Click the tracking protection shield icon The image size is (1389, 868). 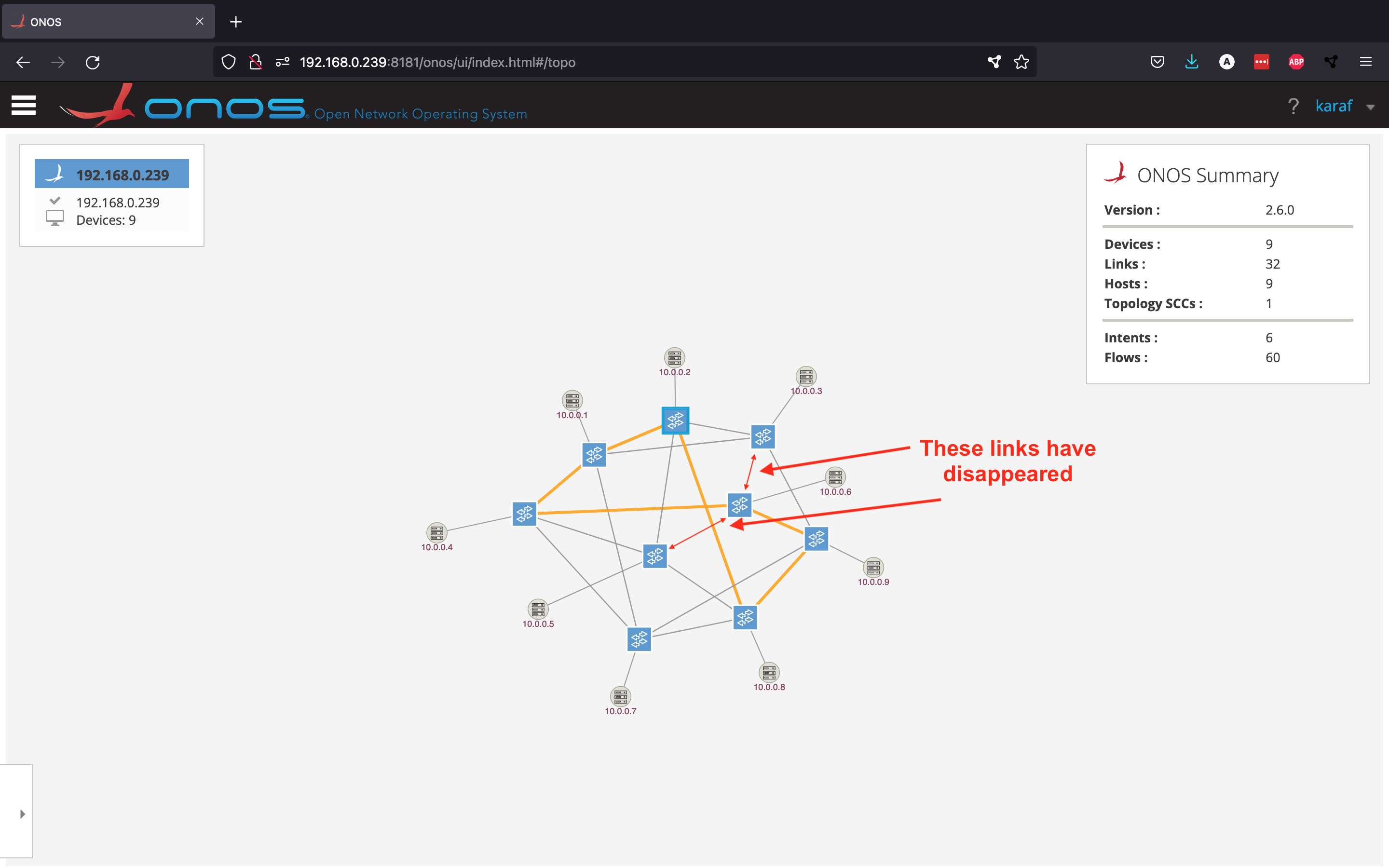tap(229, 62)
